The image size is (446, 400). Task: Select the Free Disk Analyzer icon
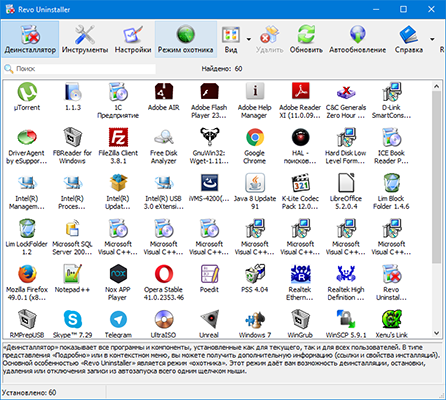click(x=164, y=137)
